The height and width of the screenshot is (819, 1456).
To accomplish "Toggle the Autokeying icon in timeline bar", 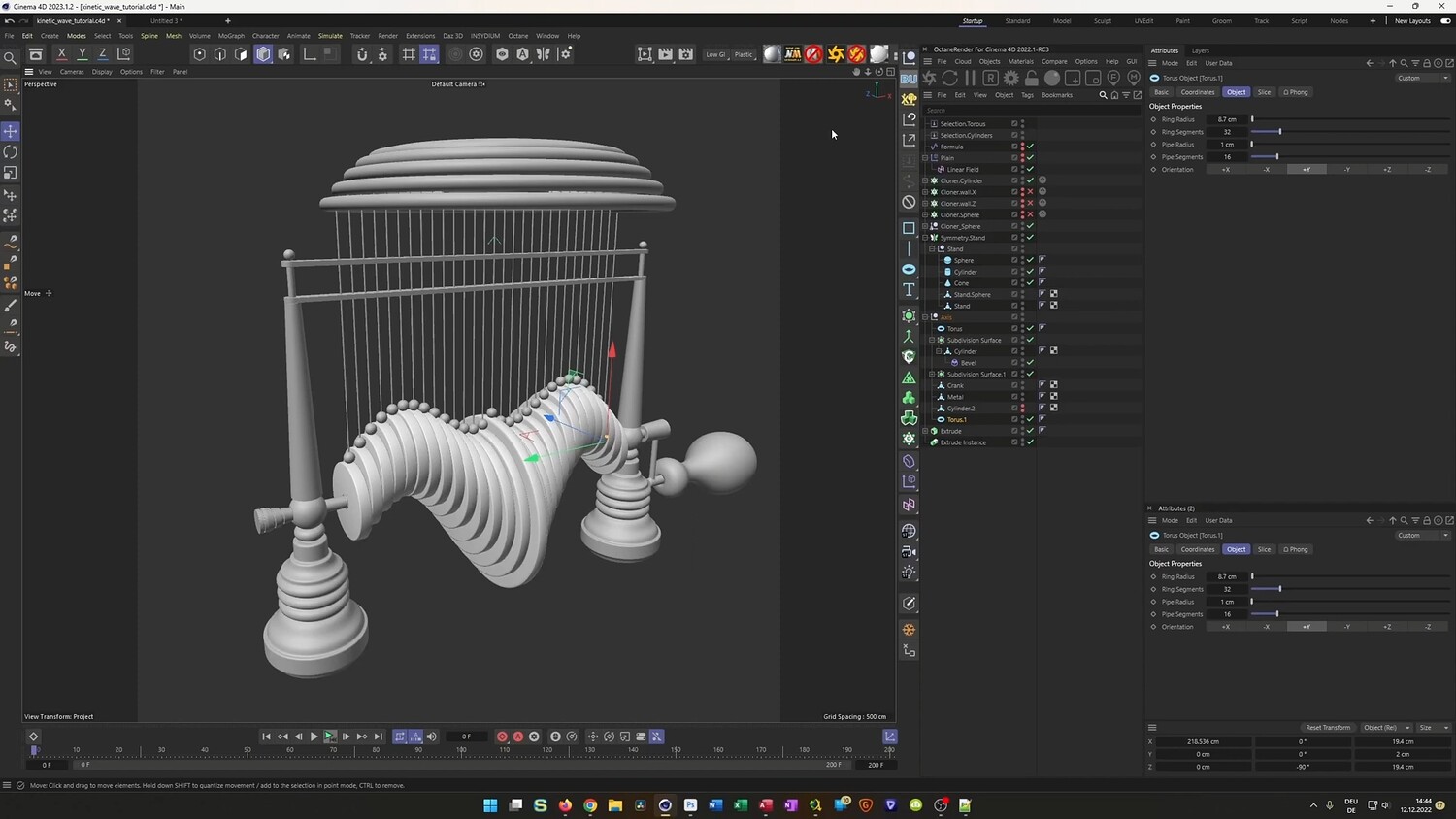I will pos(518,737).
